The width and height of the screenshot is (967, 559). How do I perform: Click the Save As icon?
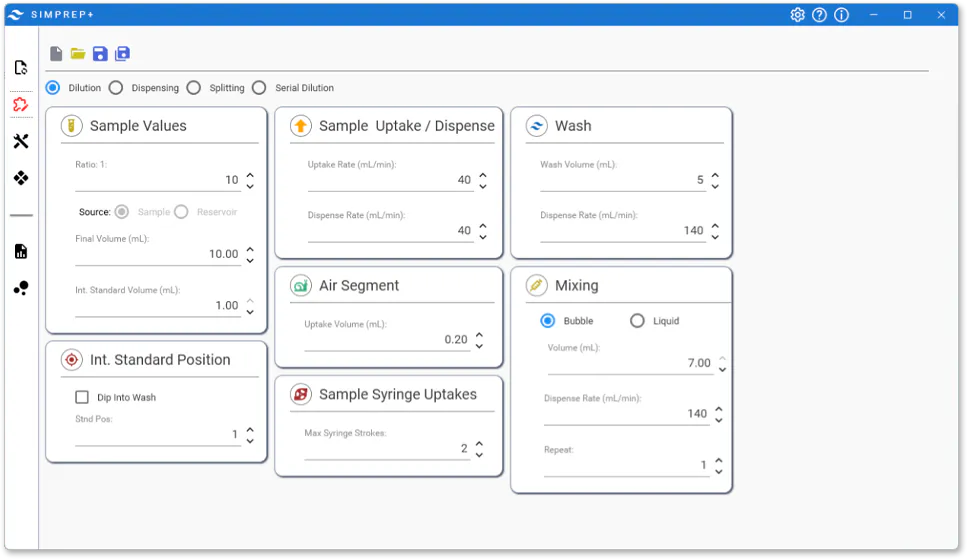click(x=122, y=54)
